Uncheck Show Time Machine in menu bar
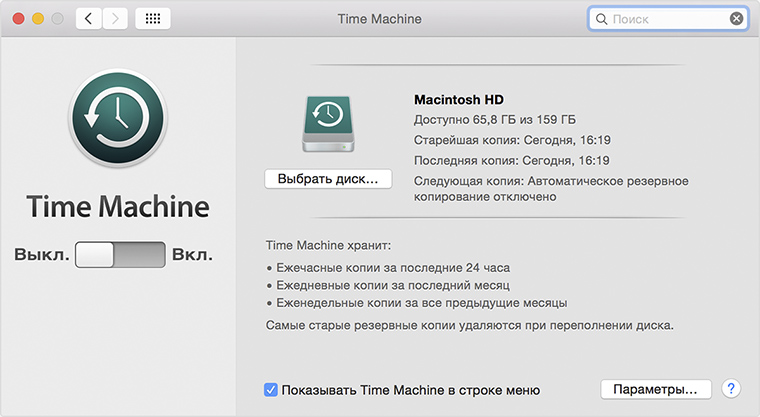Screen dimensions: 760x417 point(270,390)
